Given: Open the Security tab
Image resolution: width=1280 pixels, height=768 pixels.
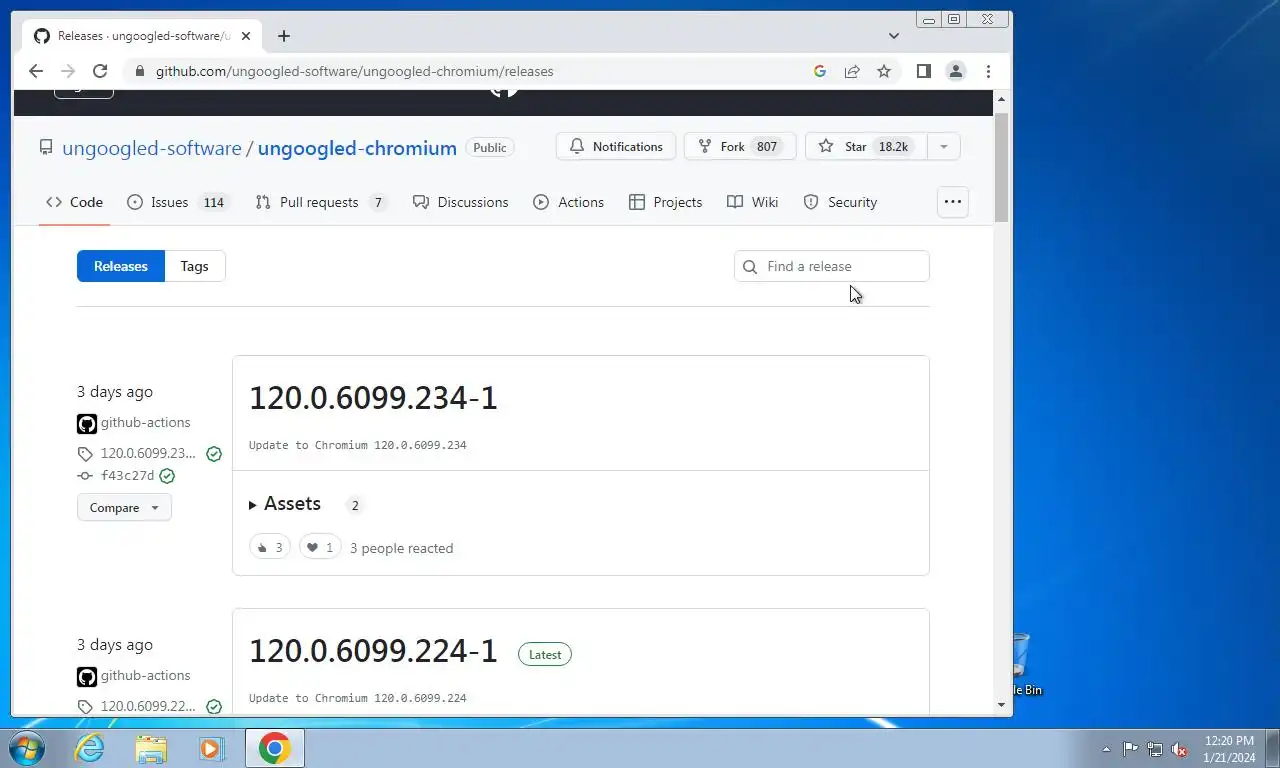Looking at the screenshot, I should [841, 202].
